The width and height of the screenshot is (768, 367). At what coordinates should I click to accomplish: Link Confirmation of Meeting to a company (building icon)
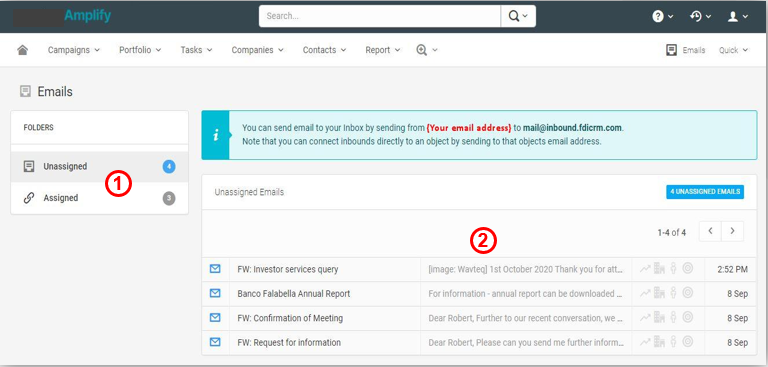coord(659,318)
